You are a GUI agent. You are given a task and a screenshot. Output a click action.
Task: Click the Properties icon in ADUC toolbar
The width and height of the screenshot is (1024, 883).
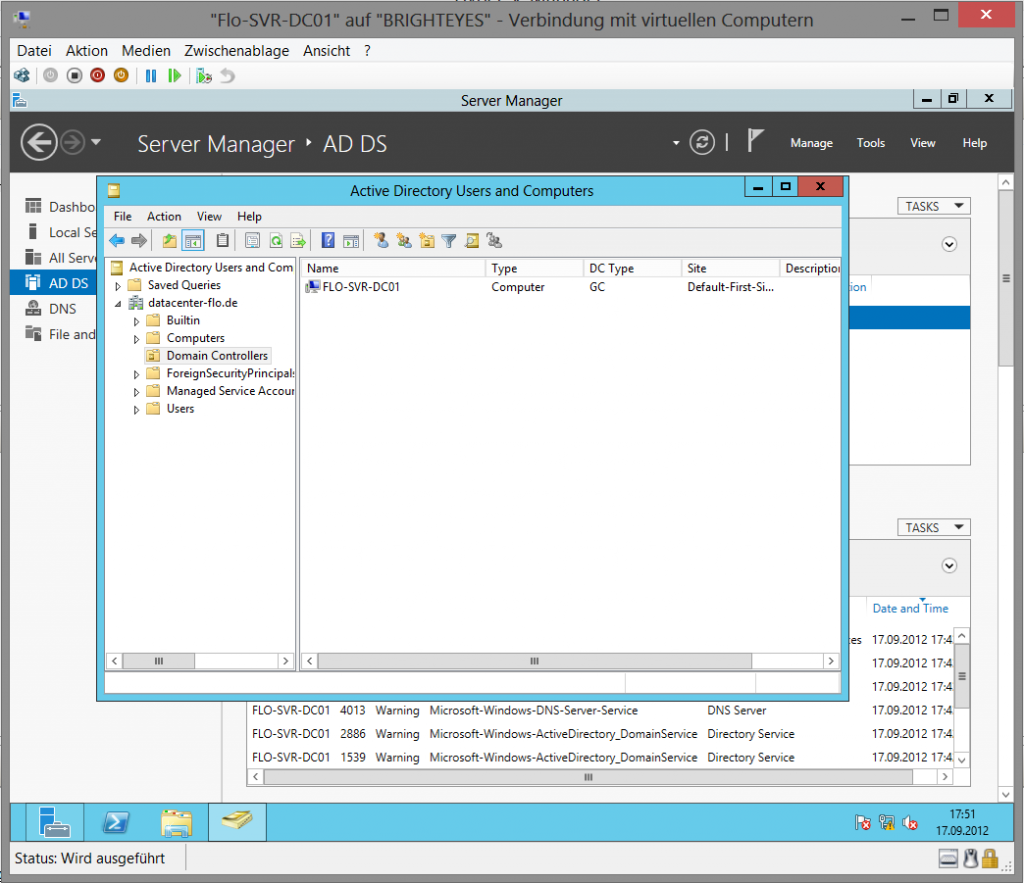tap(252, 241)
